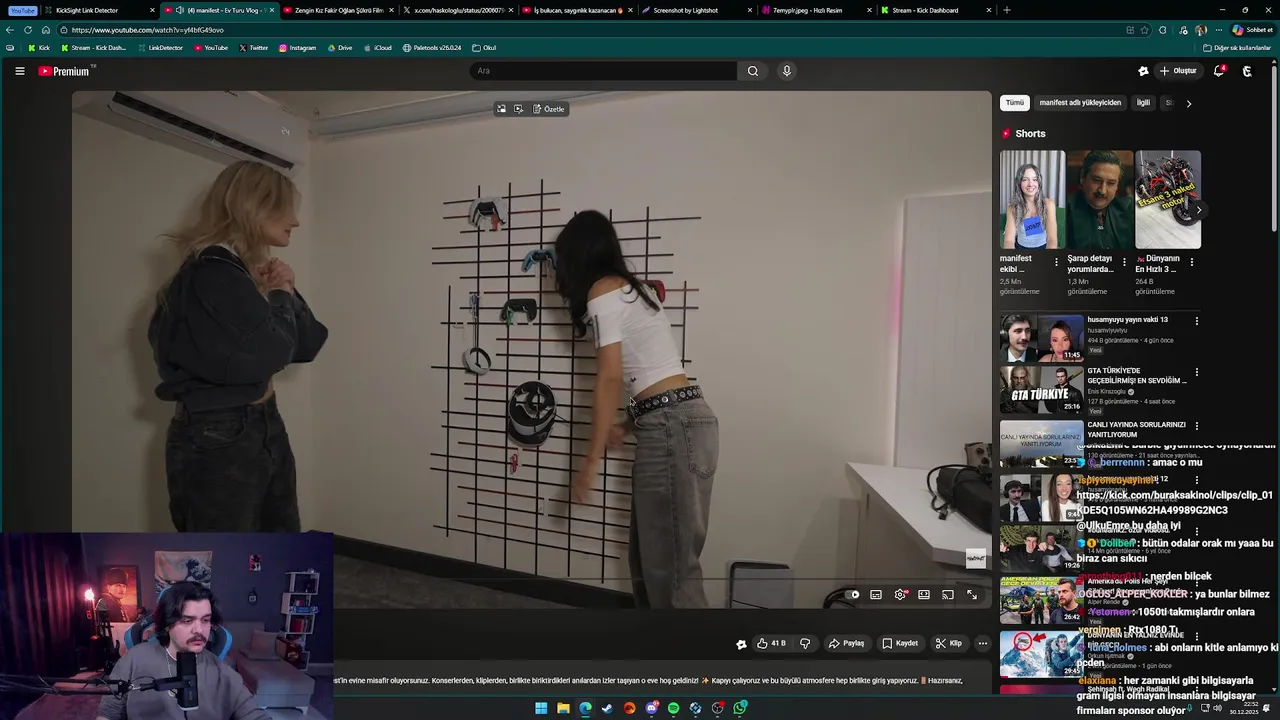
Task: Open 'manifest ekibi' Short thumbnail
Action: point(1032,200)
